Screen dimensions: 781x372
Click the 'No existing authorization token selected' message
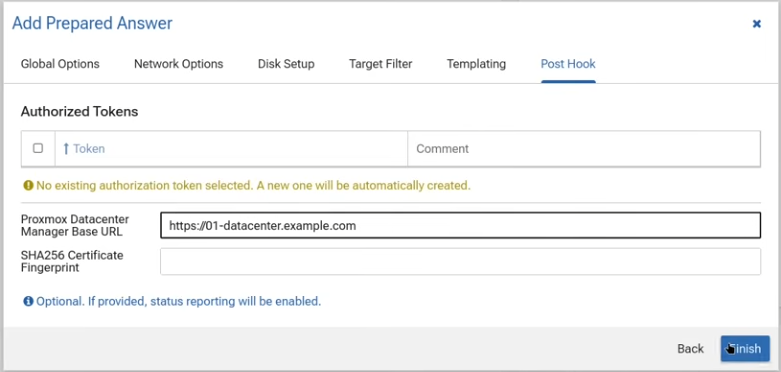click(254, 186)
